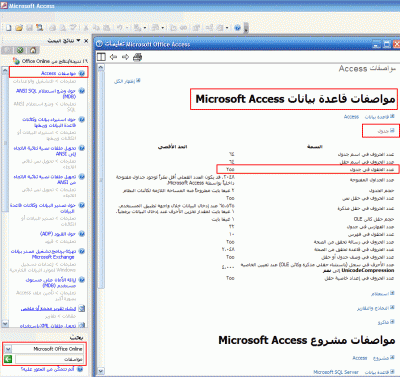Open 'مواصفات Access' search result
400x377 pixels.
coord(59,73)
